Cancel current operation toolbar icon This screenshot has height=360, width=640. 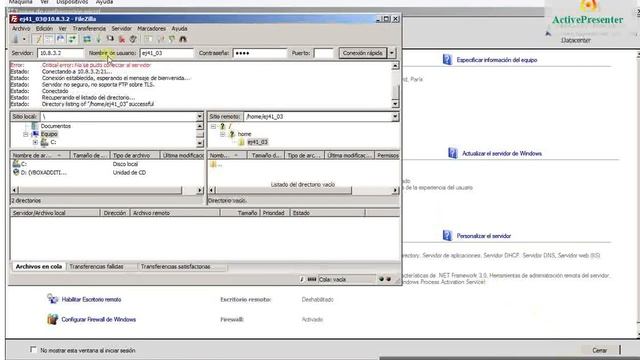click(110, 39)
